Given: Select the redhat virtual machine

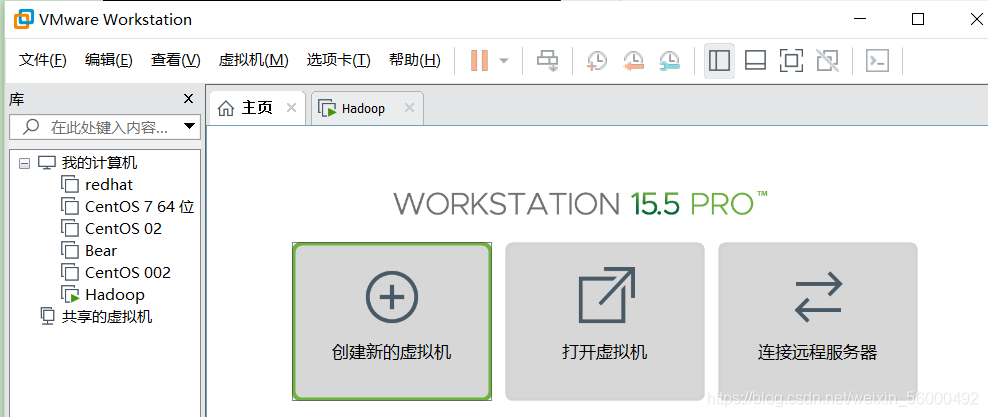Looking at the screenshot, I should tap(108, 185).
